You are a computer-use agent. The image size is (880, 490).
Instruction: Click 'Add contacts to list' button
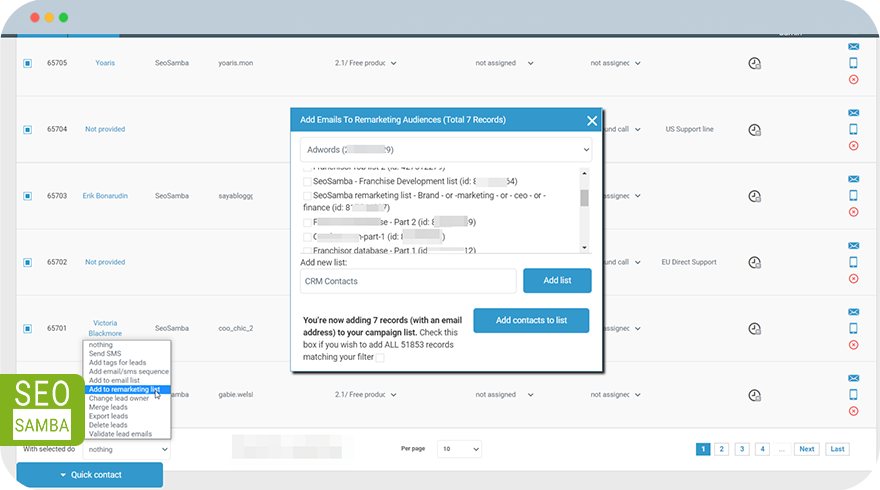[x=531, y=320]
